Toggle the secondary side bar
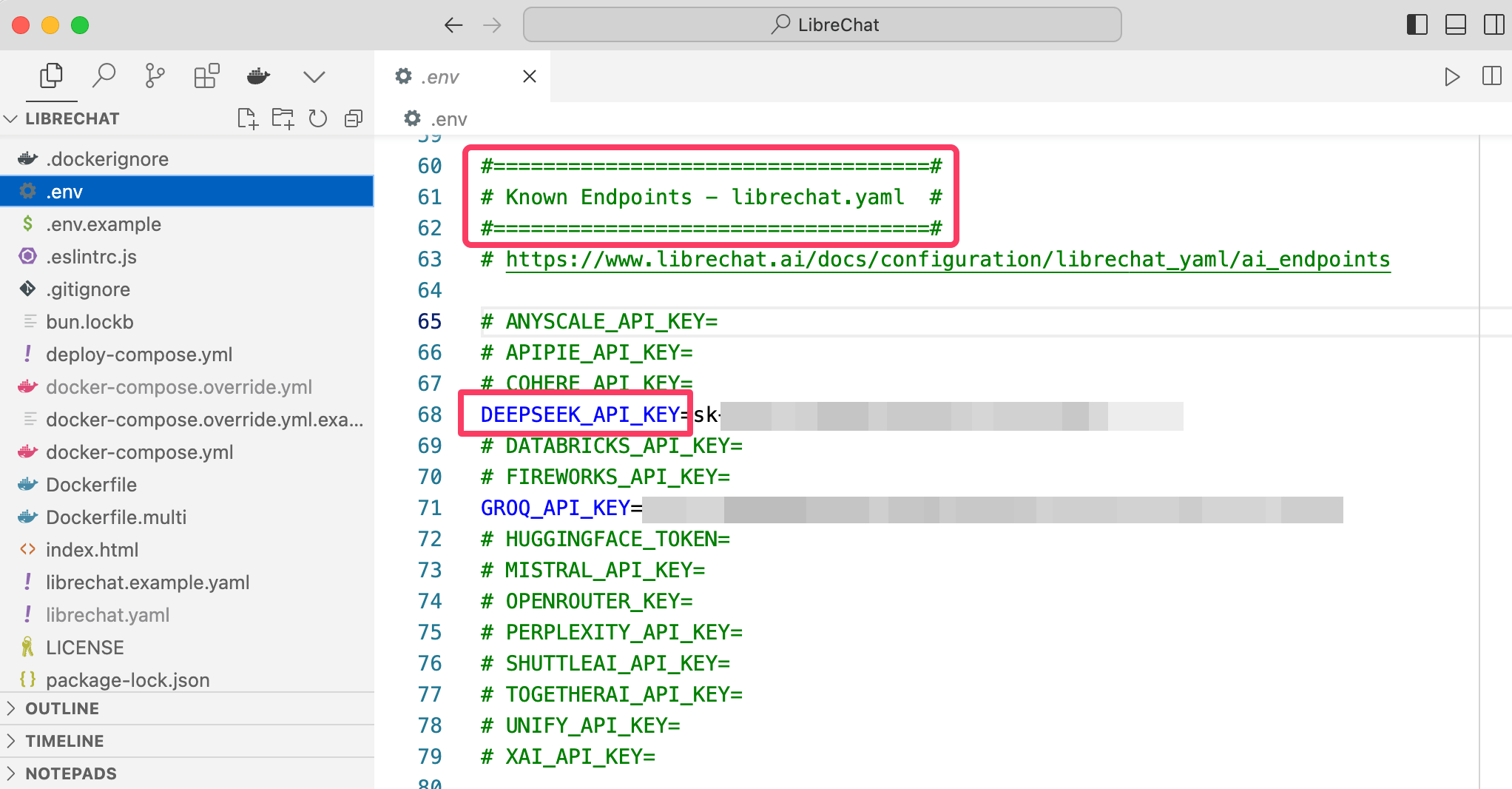This screenshot has width=1512, height=789. coord(1494,25)
